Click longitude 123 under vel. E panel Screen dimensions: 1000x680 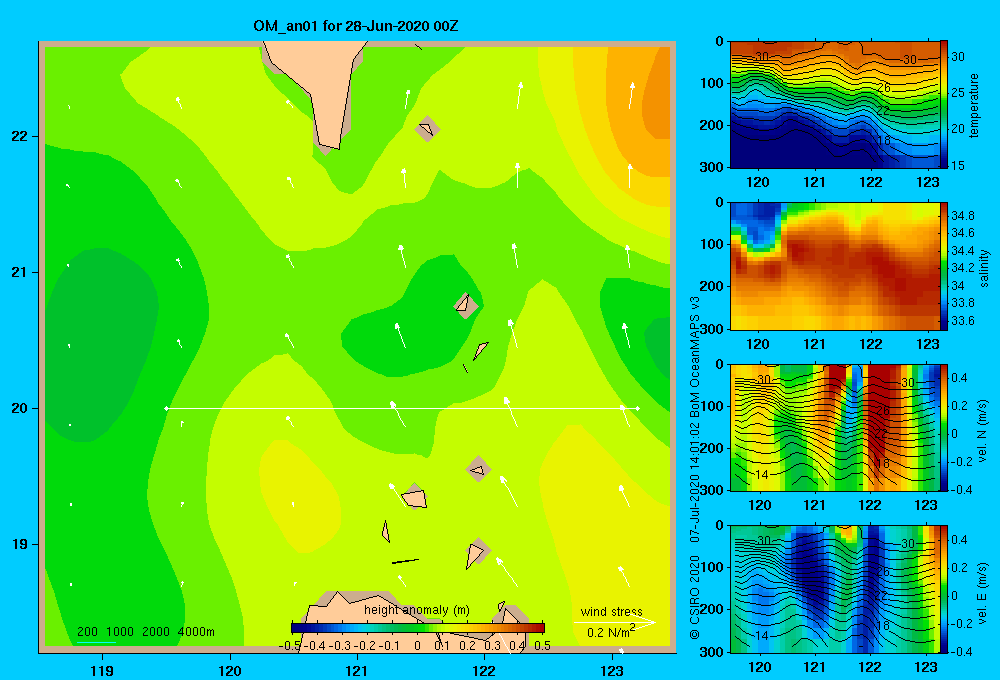point(926,667)
